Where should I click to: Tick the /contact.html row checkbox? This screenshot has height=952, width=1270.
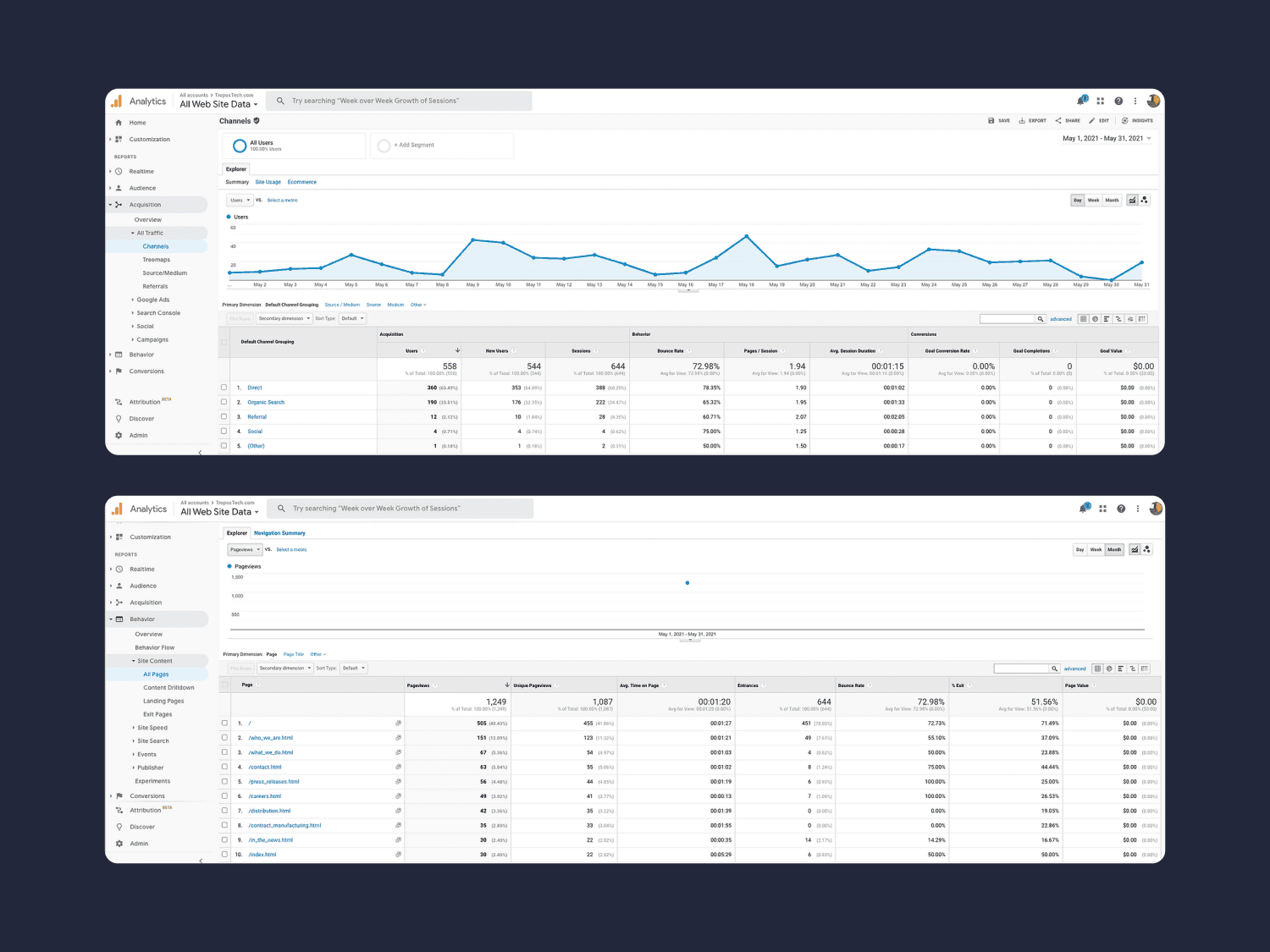tap(225, 767)
